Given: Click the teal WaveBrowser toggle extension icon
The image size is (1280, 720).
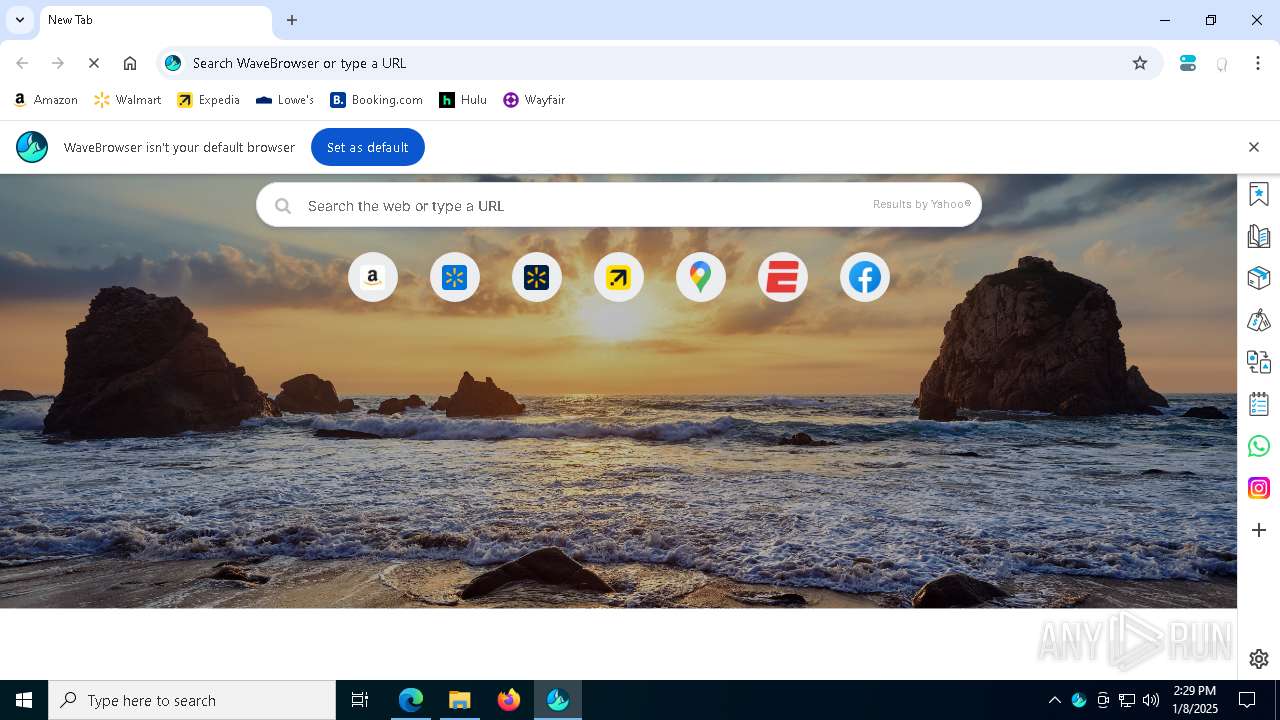Looking at the screenshot, I should click(x=1188, y=63).
